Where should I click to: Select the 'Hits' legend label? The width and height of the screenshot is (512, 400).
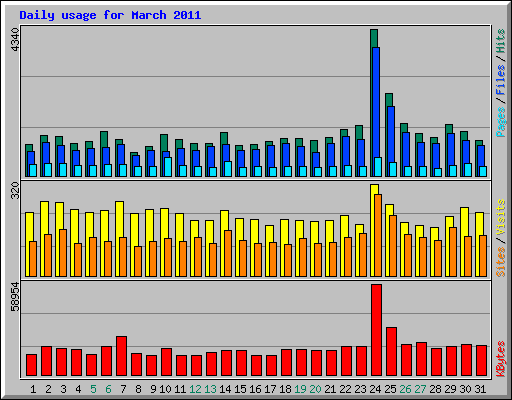(x=501, y=41)
